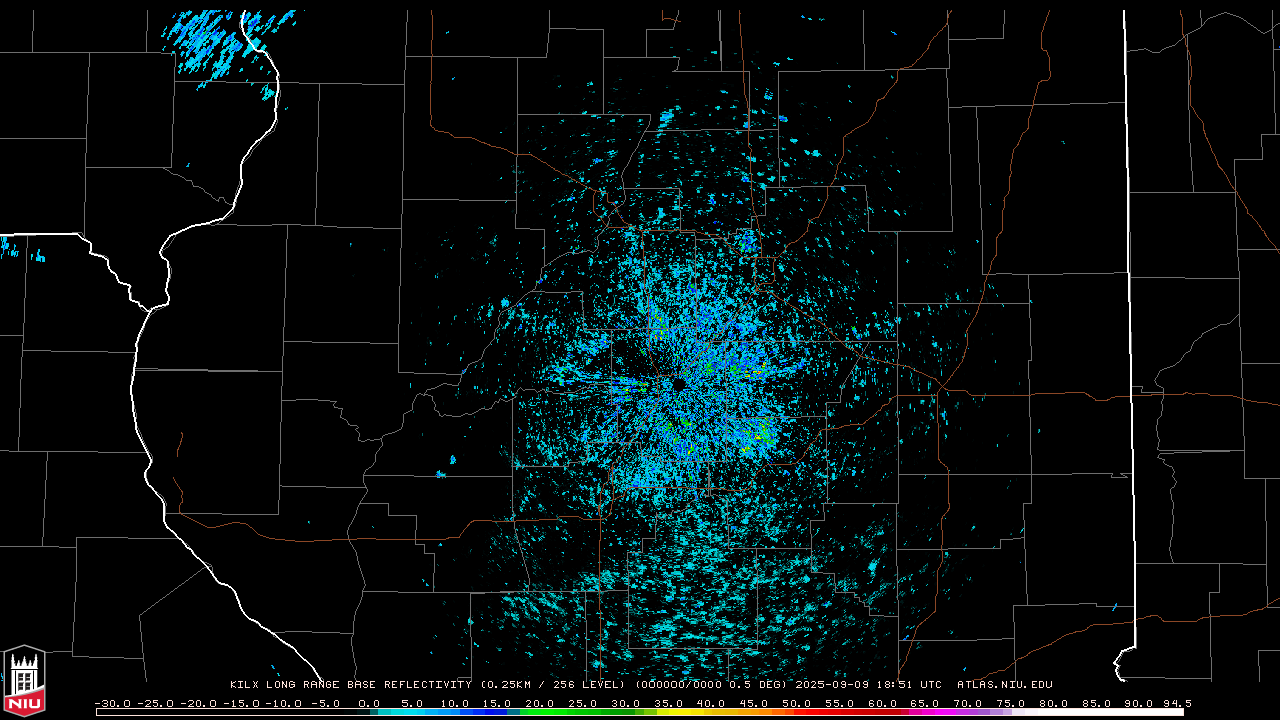
Task: Click the 35.0 scale label
Action: point(668,703)
